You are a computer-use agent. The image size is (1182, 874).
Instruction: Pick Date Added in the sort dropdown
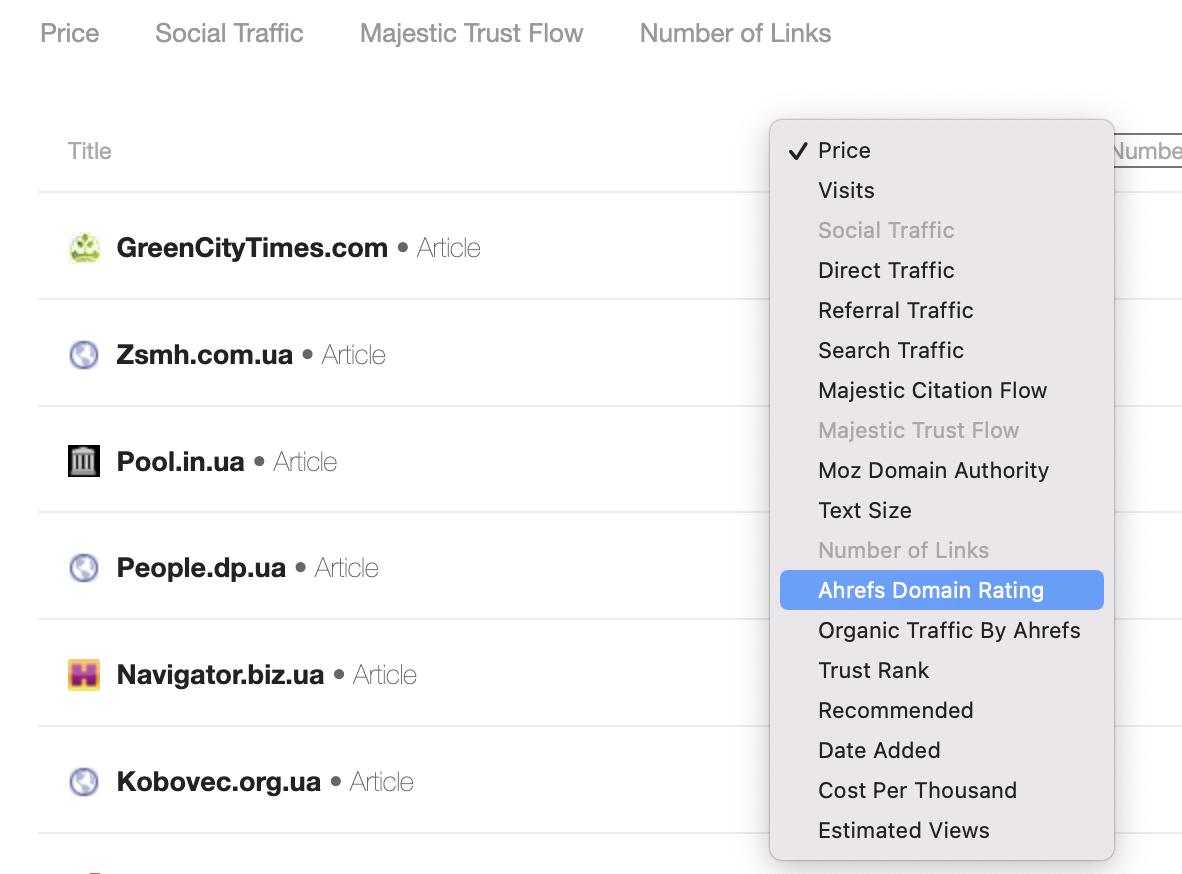point(879,750)
